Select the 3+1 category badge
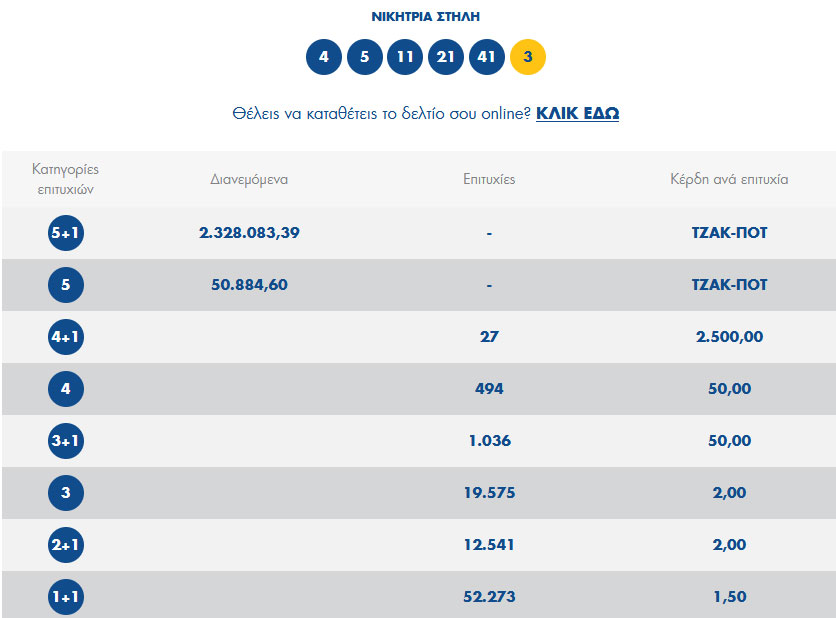 (66, 441)
